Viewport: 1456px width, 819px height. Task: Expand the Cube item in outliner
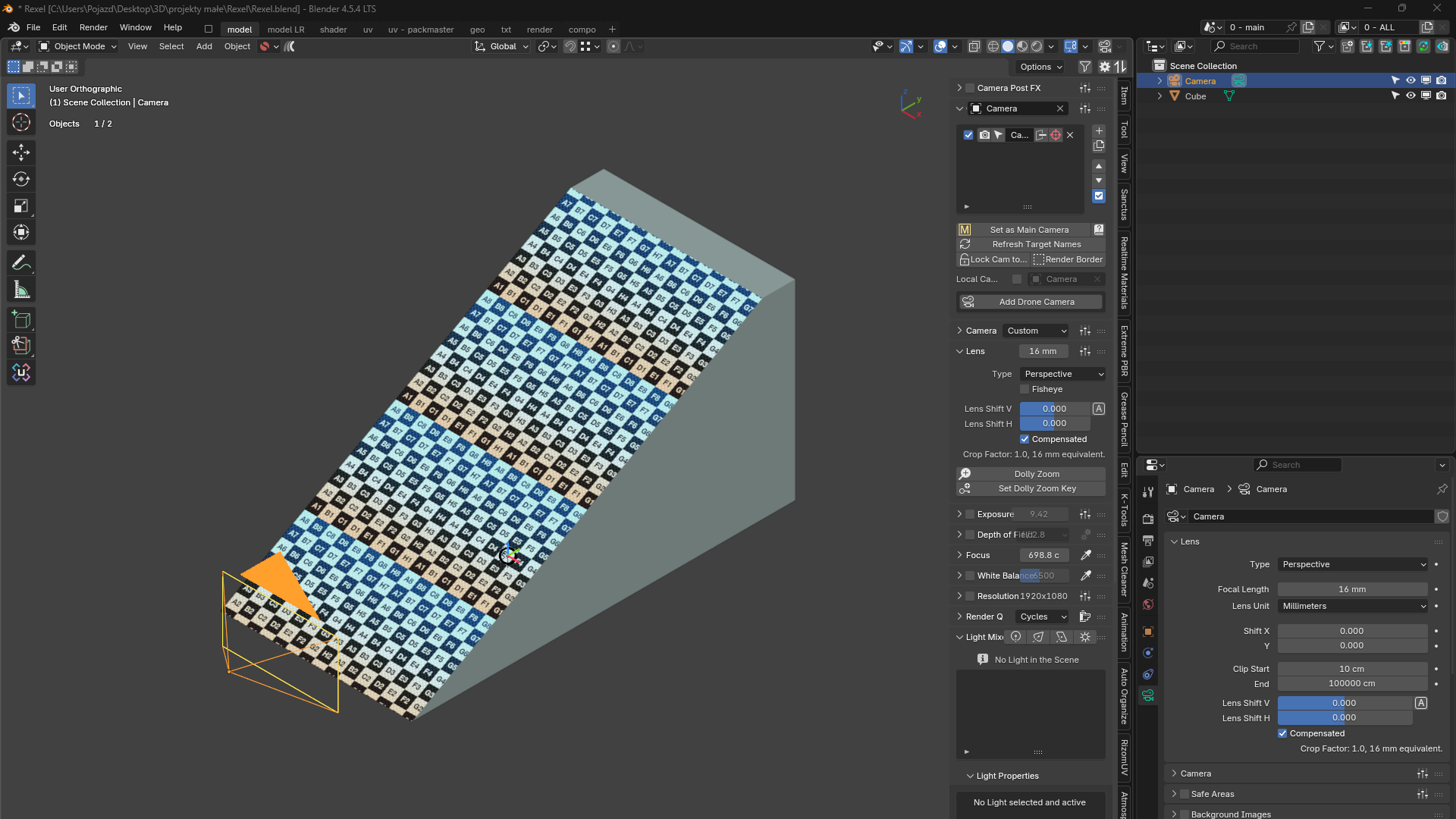coord(1159,96)
